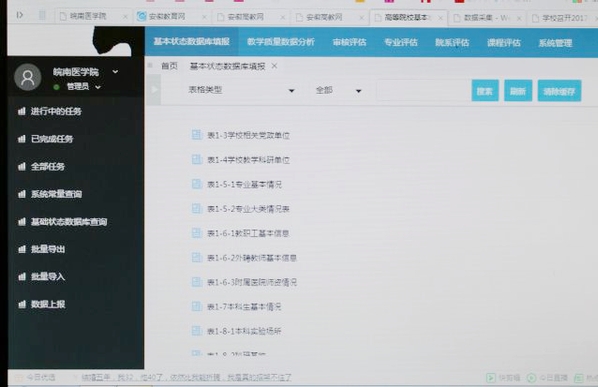598x387 pixels.
Task: Click the 搜索 button
Action: pyautogui.click(x=485, y=91)
